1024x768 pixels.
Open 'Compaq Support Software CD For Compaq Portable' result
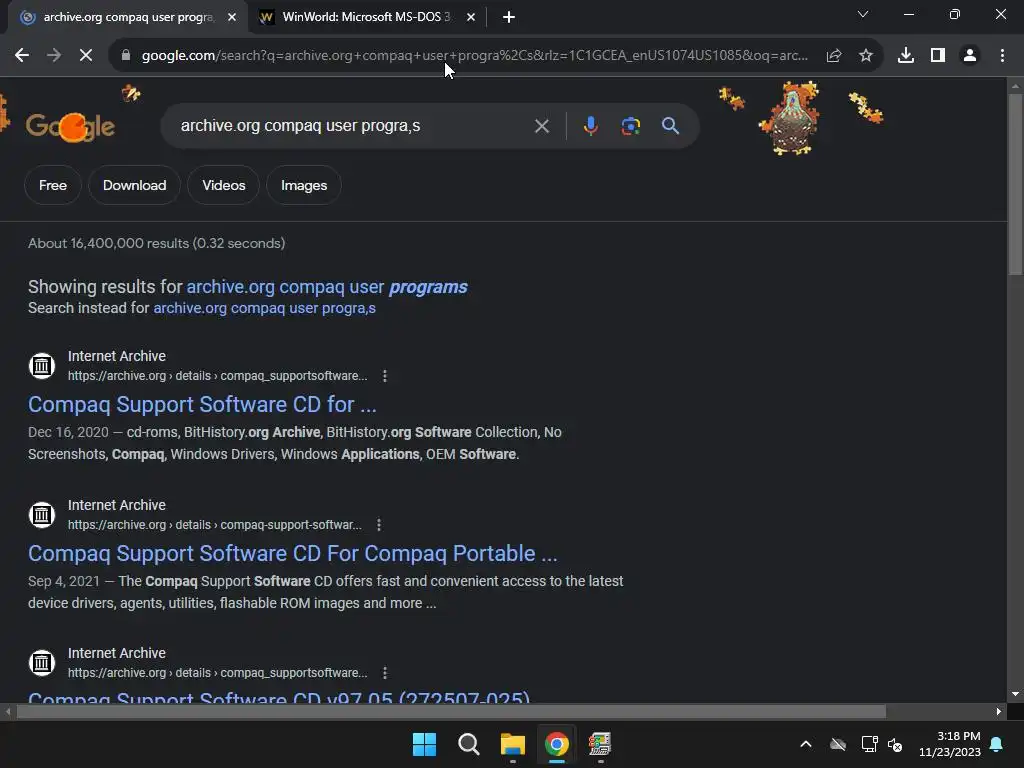pyautogui.click(x=293, y=553)
